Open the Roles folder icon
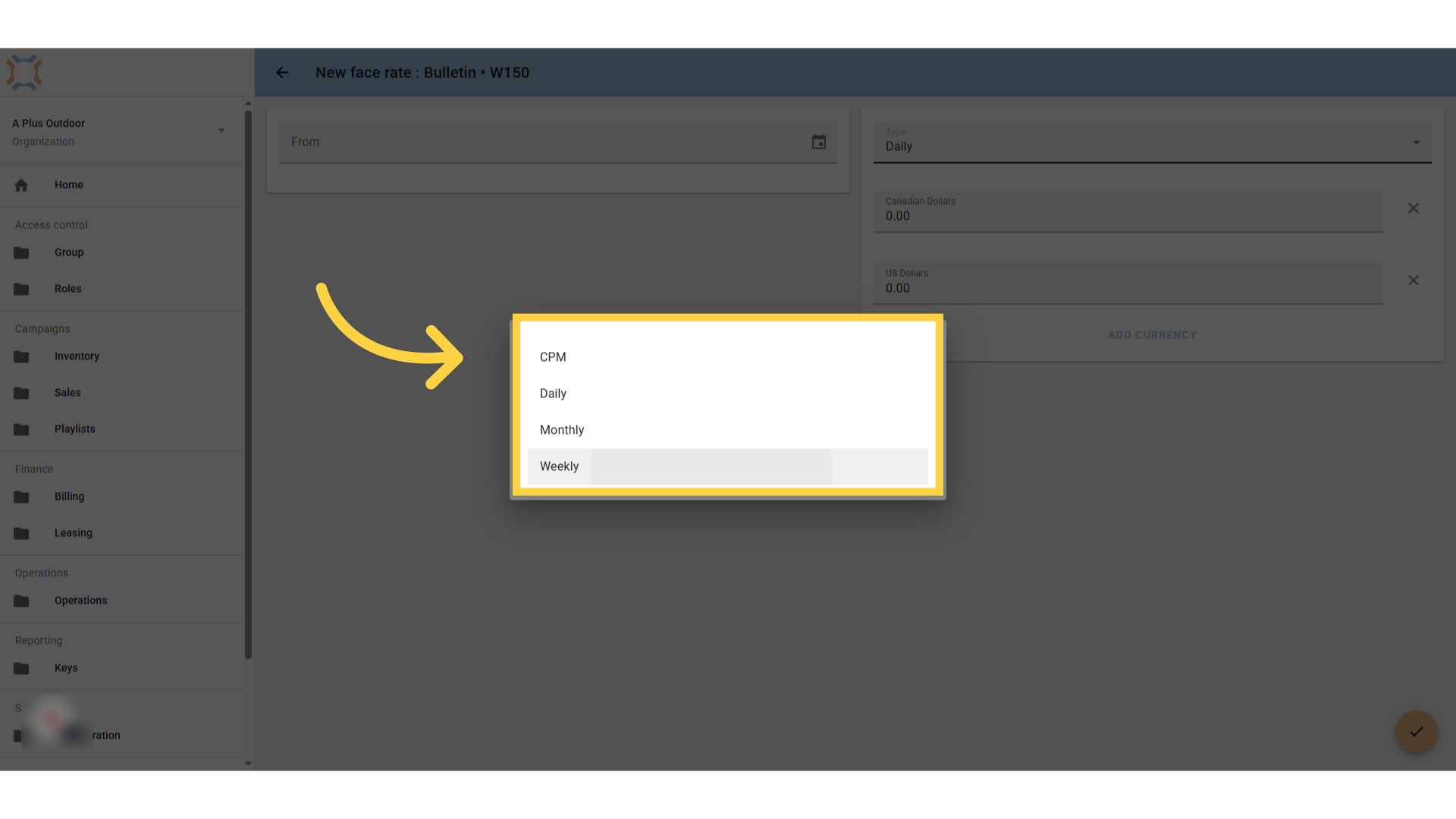Viewport: 1456px width, 819px height. (21, 289)
